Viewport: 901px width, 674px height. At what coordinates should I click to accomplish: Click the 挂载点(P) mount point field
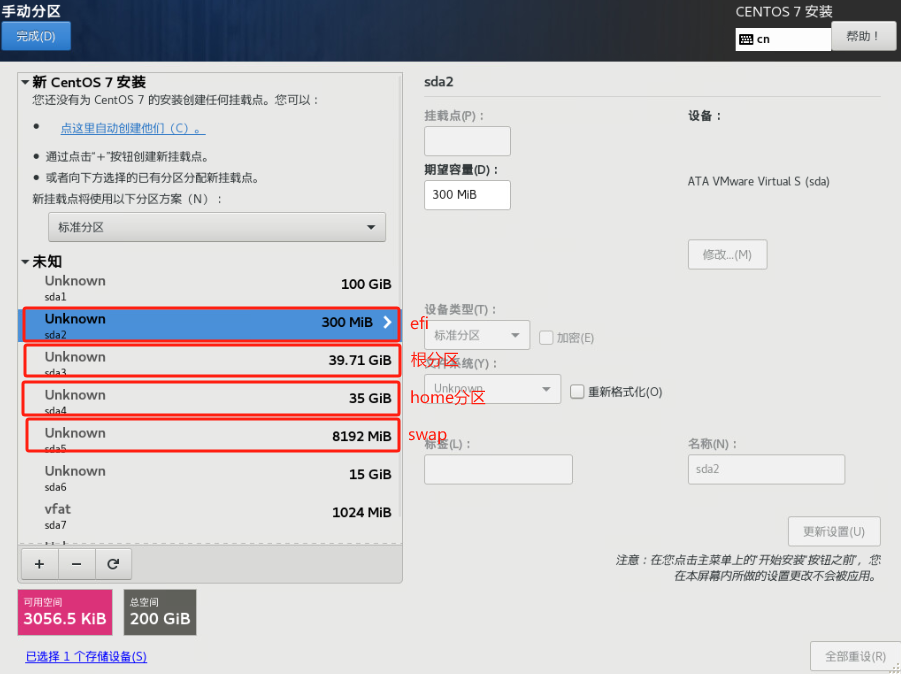[467, 141]
